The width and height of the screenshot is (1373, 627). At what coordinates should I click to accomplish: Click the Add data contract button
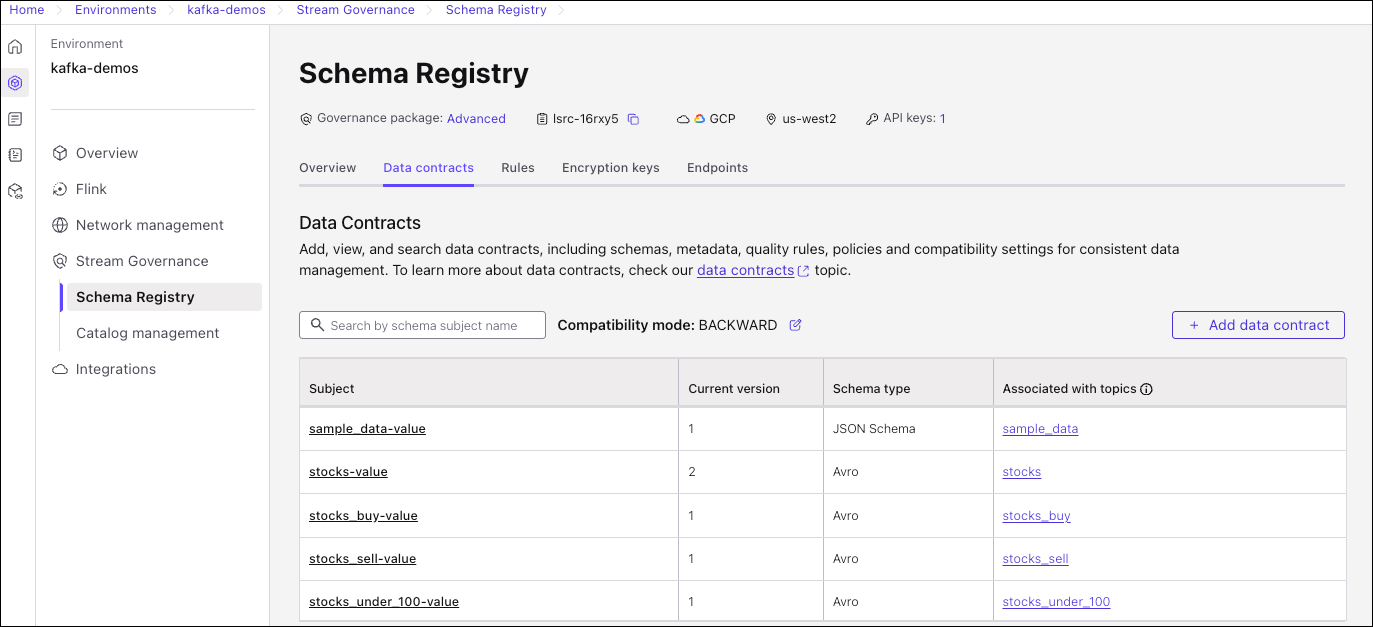[1258, 324]
